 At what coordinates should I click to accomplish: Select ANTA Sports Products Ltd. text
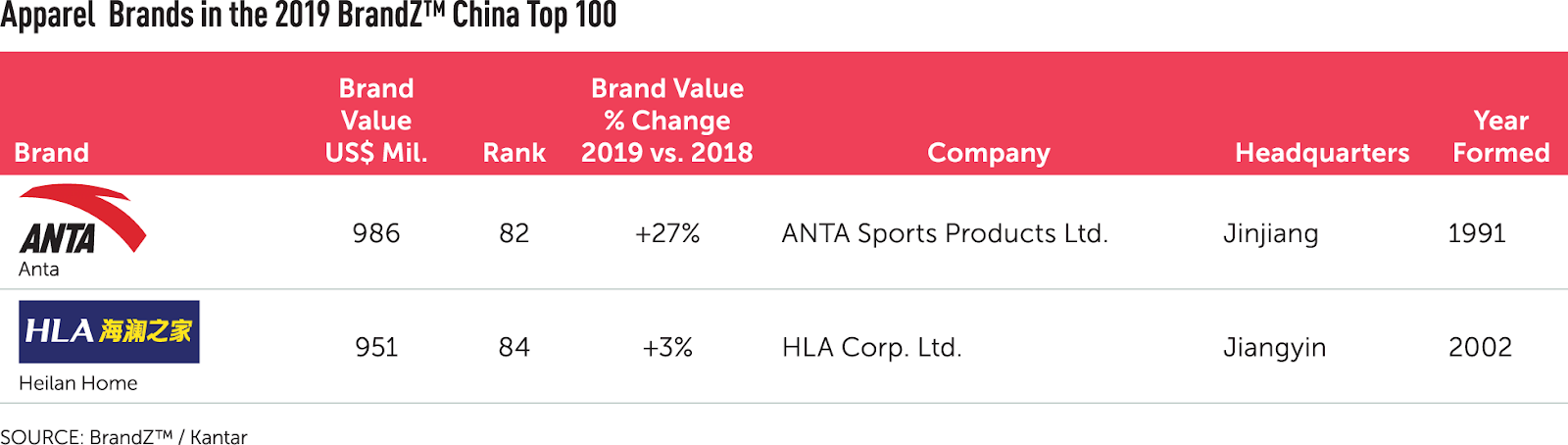(x=945, y=233)
